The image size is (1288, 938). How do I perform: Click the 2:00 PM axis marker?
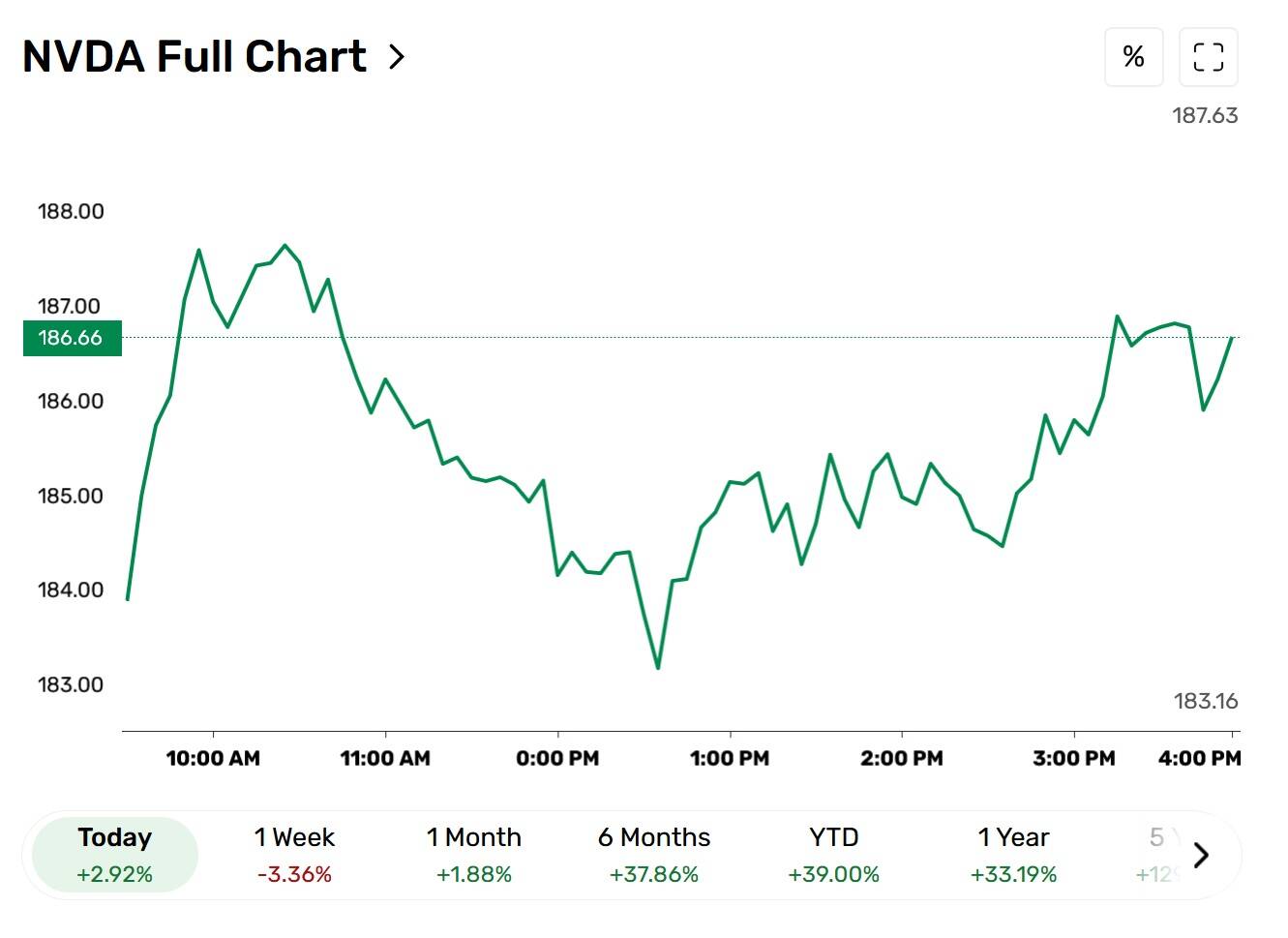902,758
